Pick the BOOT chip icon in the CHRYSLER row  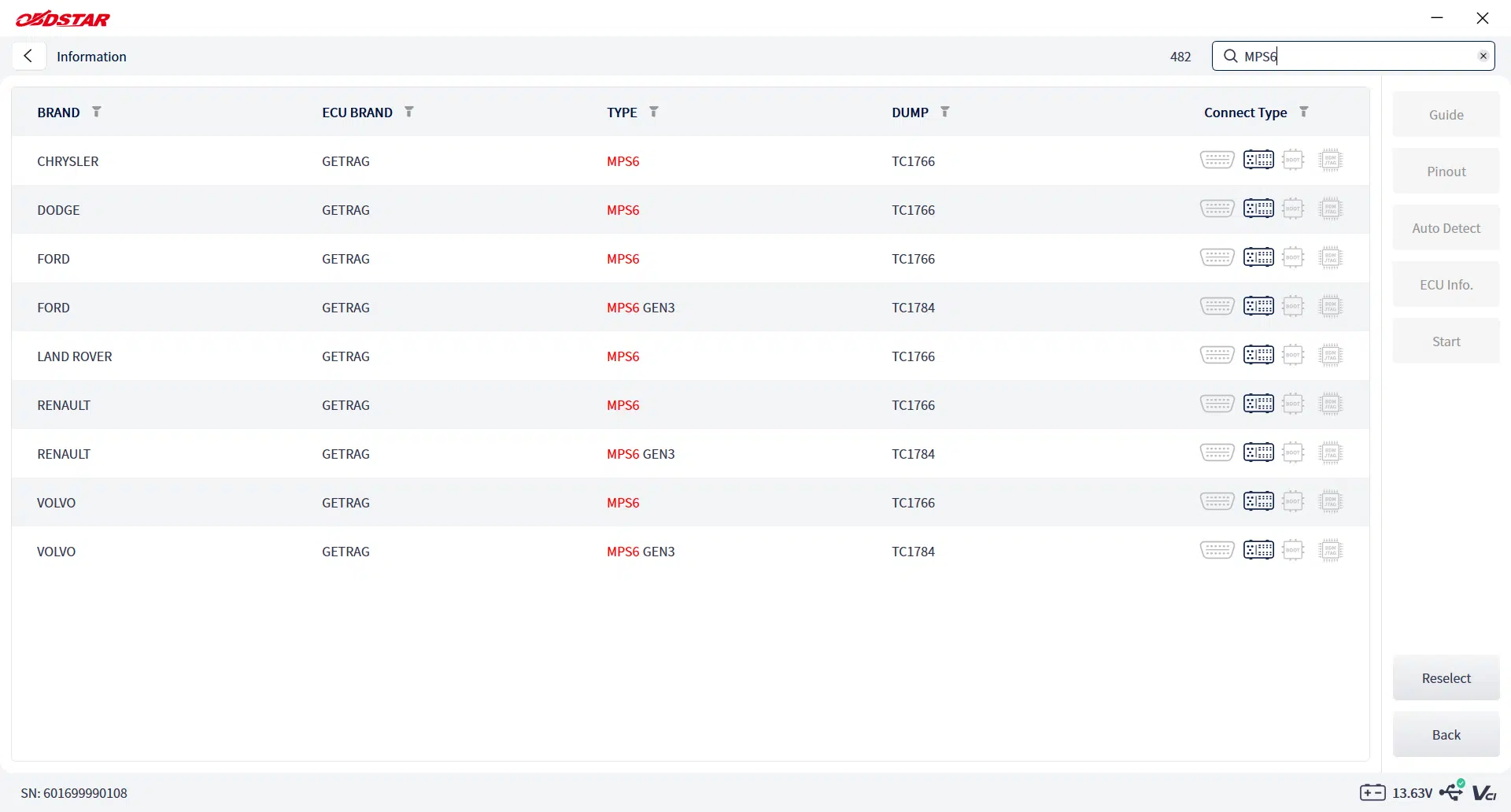point(1293,160)
